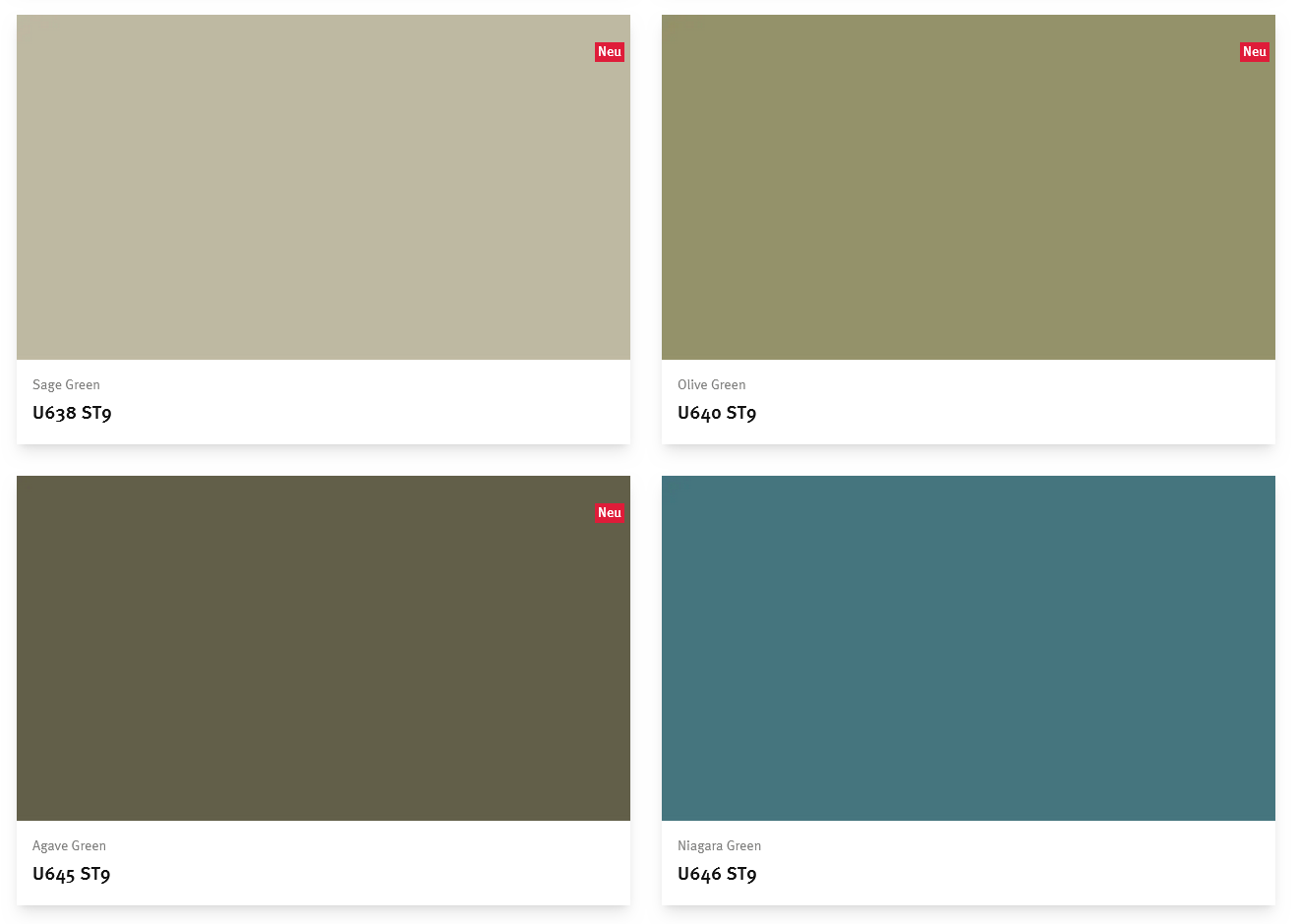Image resolution: width=1299 pixels, height=924 pixels.
Task: Open the Niagara Green product card
Action: 969,688
